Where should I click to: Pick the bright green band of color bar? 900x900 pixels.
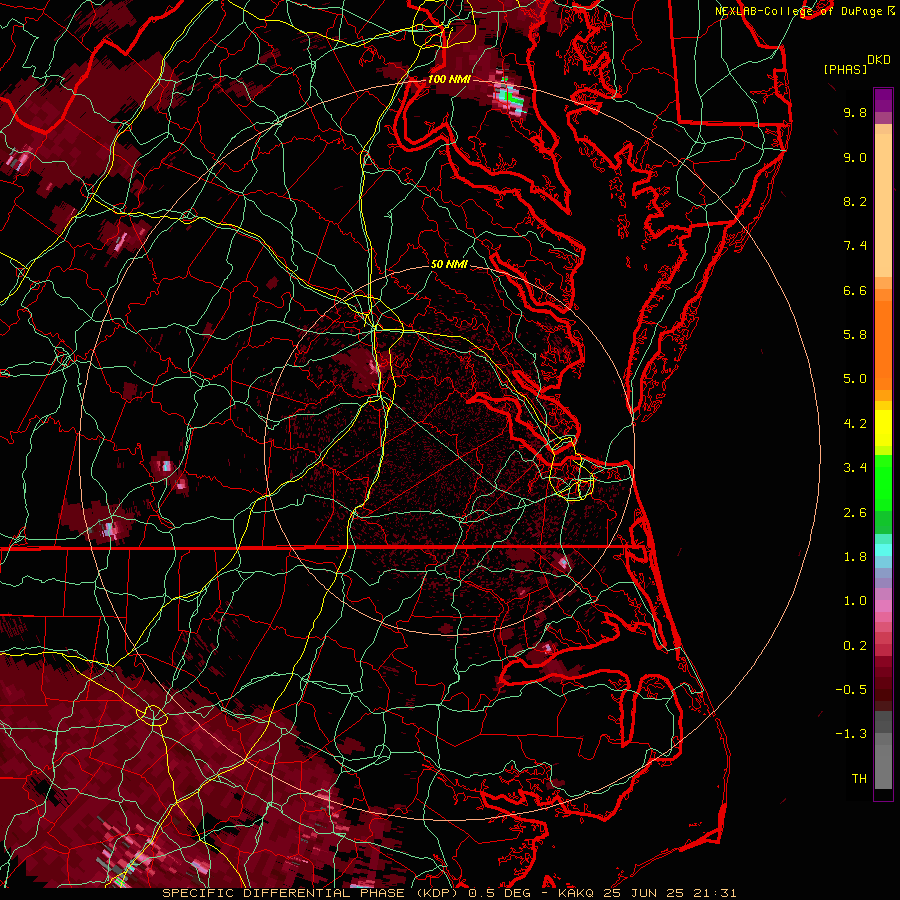(x=883, y=482)
